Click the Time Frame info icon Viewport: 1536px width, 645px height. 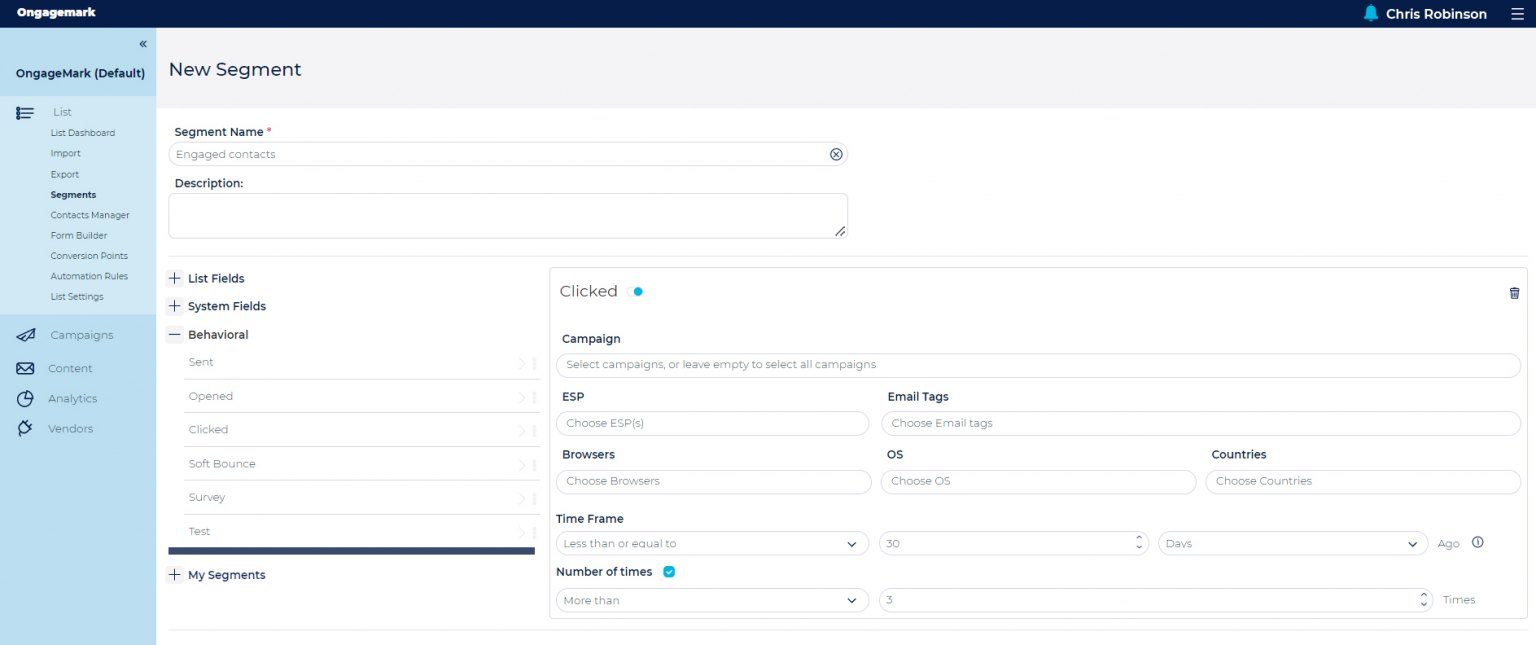pos(1478,543)
